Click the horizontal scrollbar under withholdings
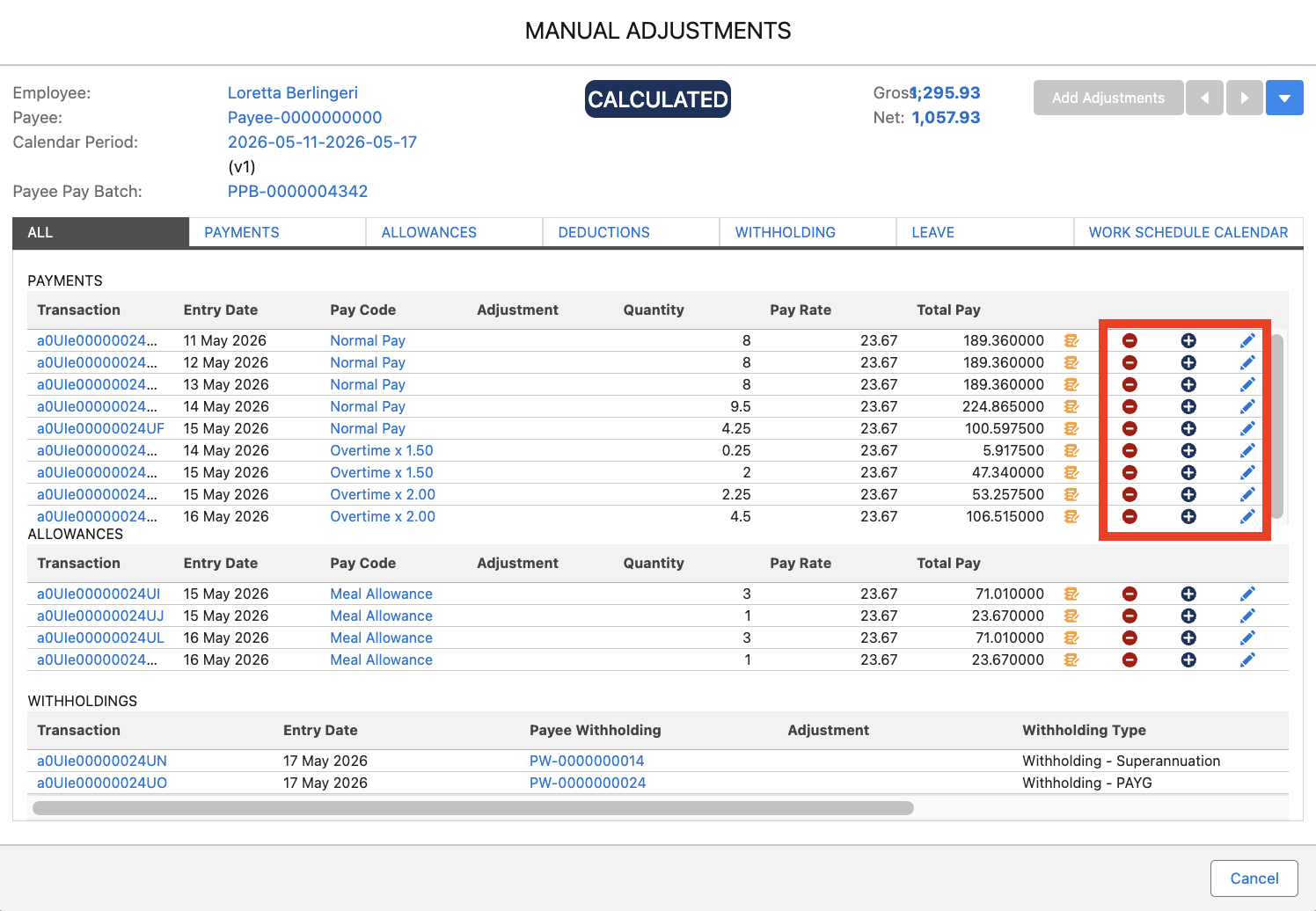The width and height of the screenshot is (1316, 911). click(473, 807)
